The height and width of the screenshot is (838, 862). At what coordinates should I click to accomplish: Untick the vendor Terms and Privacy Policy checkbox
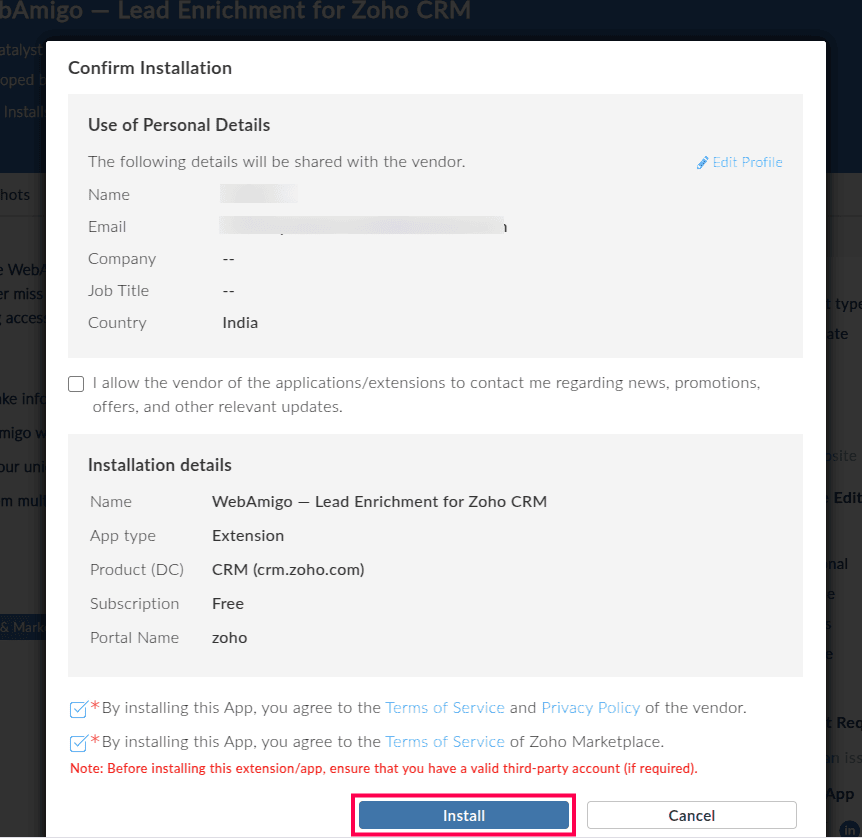78,710
